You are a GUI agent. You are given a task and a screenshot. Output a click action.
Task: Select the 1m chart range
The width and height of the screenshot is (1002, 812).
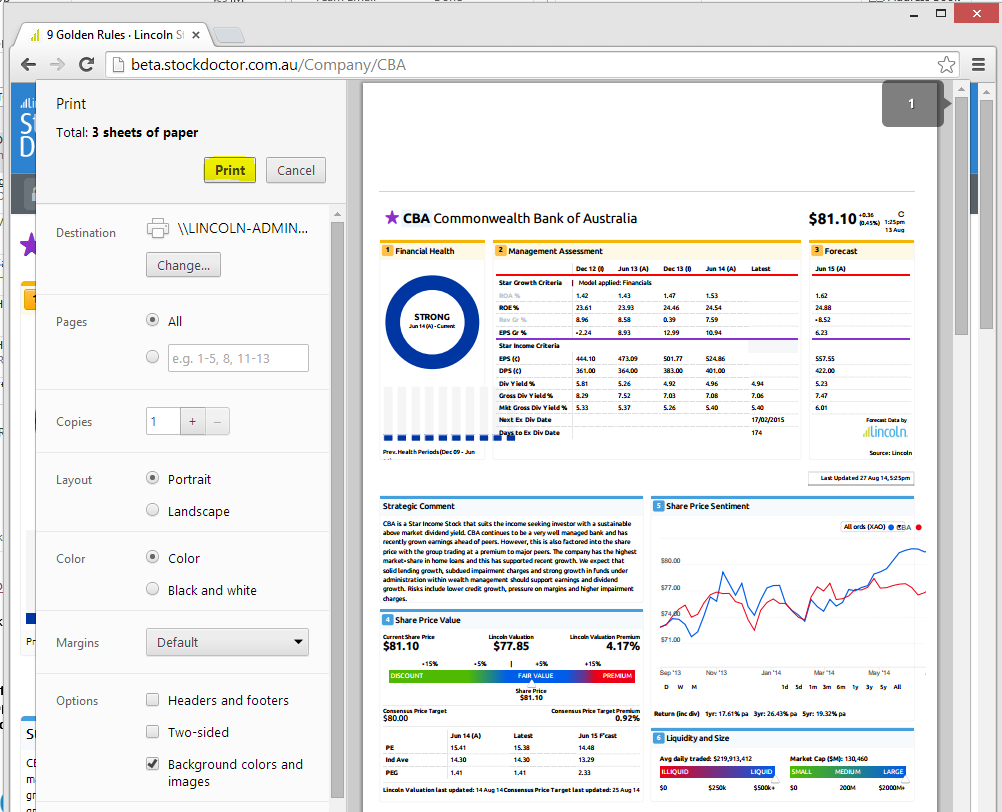[813, 687]
